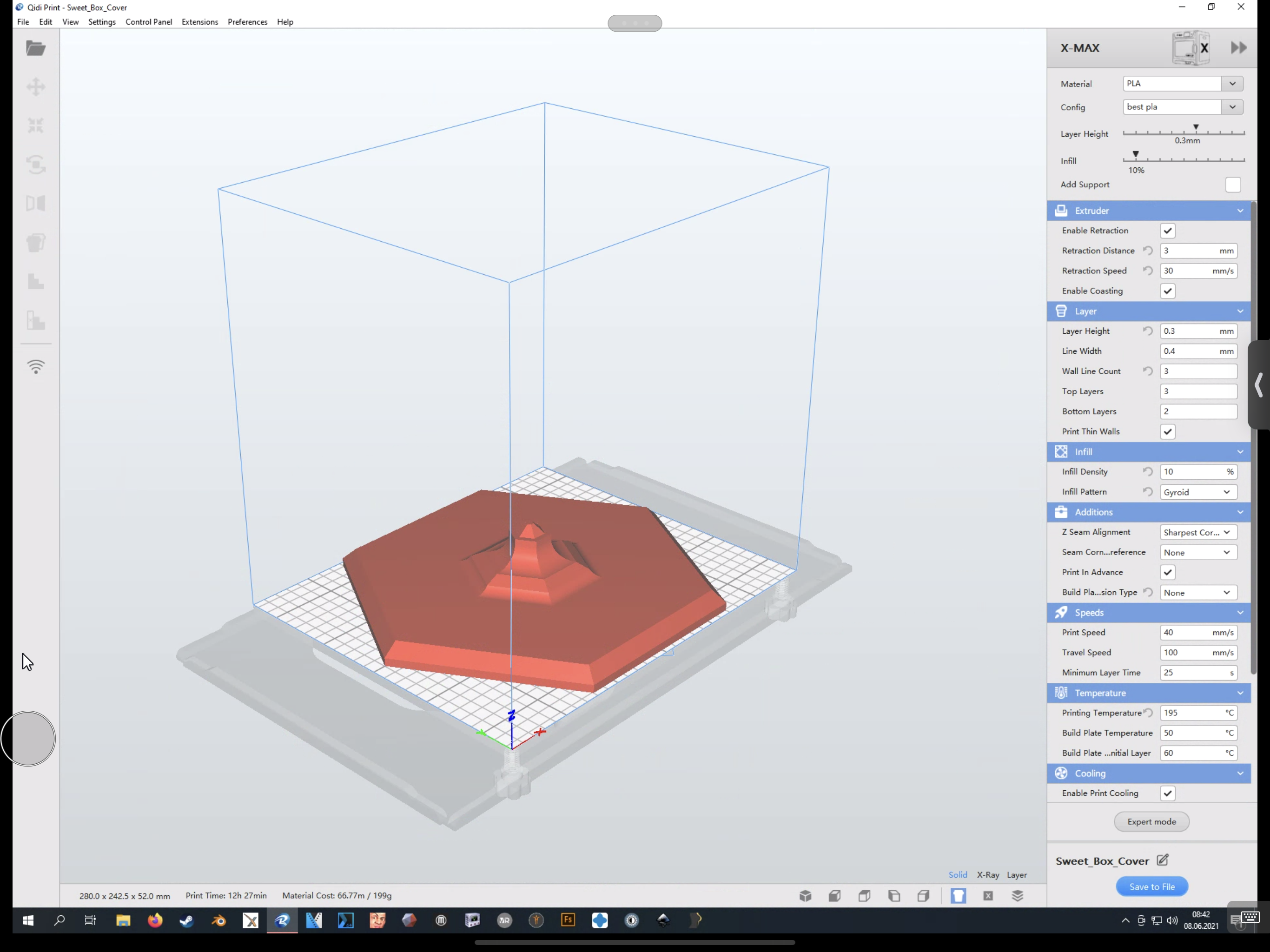
Task: Click the isometric 3D cube view icon
Action: 805,896
